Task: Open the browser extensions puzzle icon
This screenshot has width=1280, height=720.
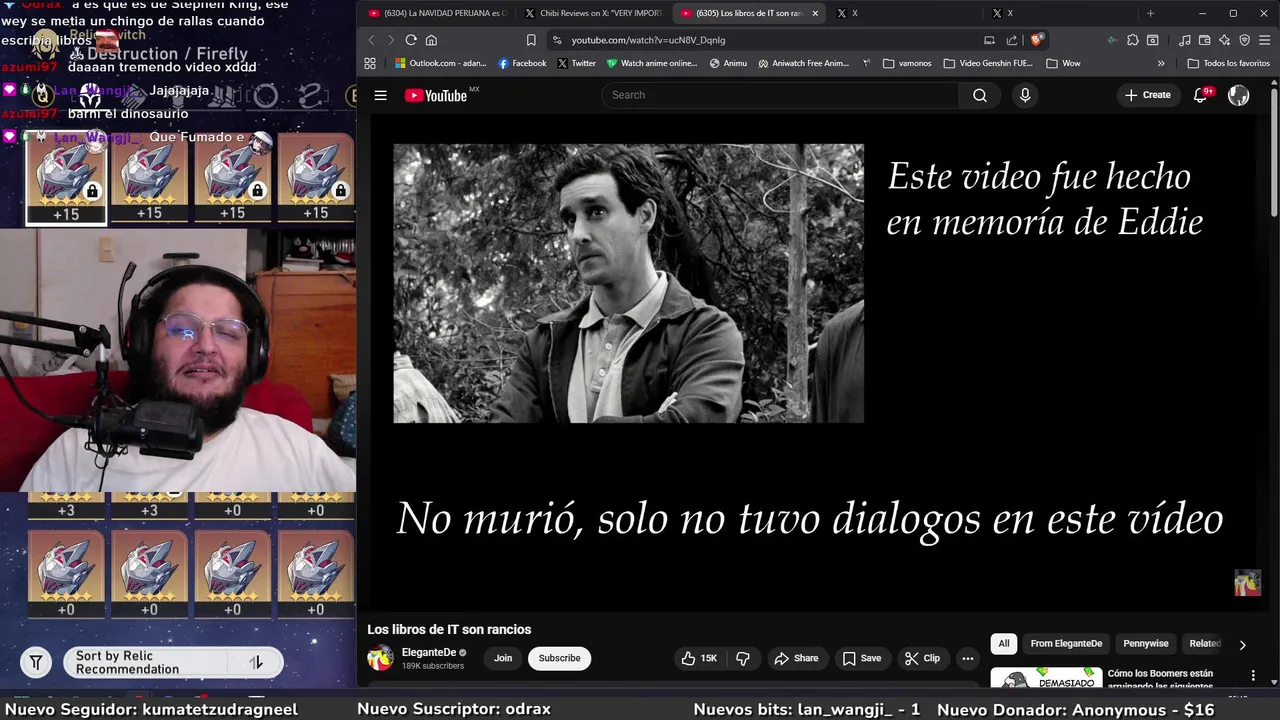Action: [x=1132, y=40]
